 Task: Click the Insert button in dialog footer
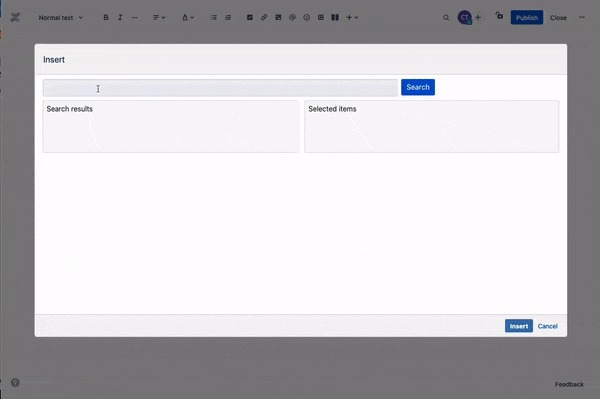click(x=518, y=326)
